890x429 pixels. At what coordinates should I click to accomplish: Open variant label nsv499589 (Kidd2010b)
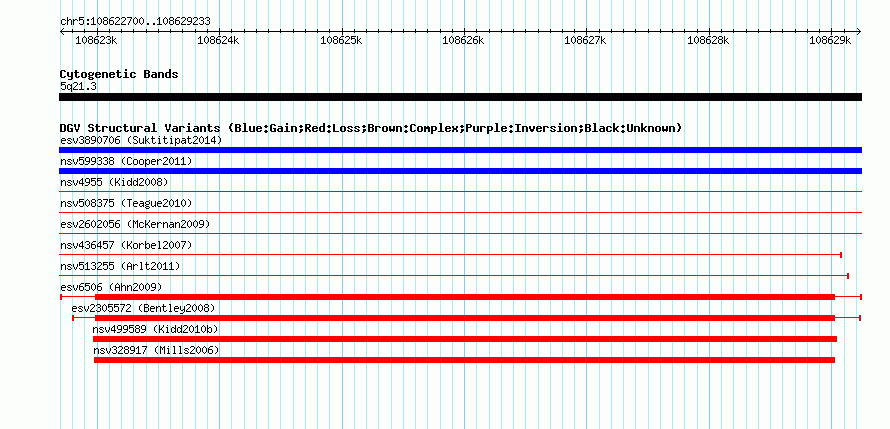click(x=156, y=329)
